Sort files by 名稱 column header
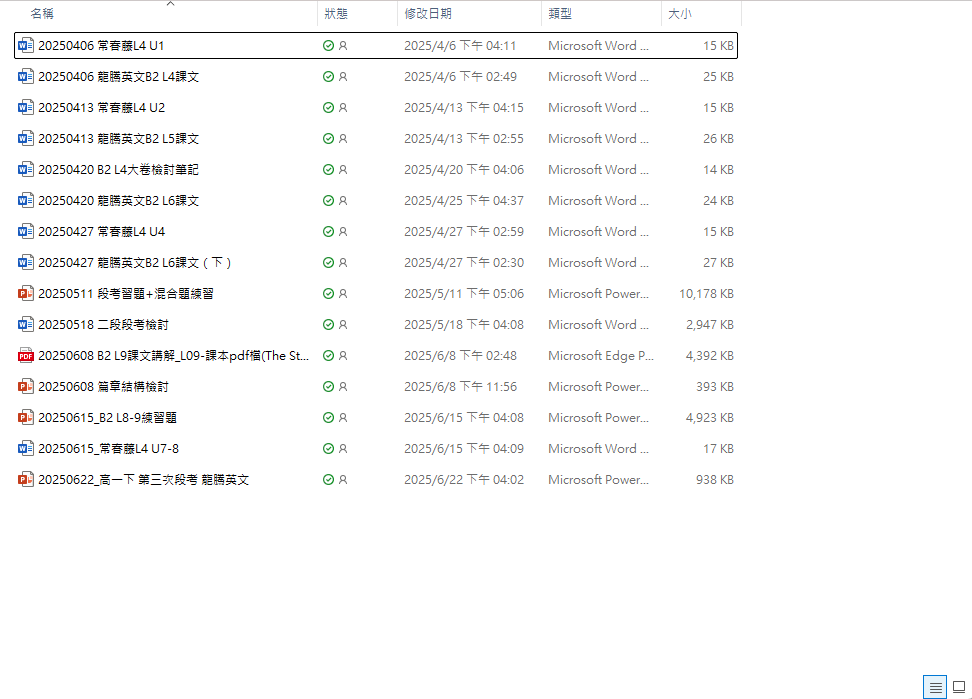The height and width of the screenshot is (699, 972). click(x=43, y=14)
